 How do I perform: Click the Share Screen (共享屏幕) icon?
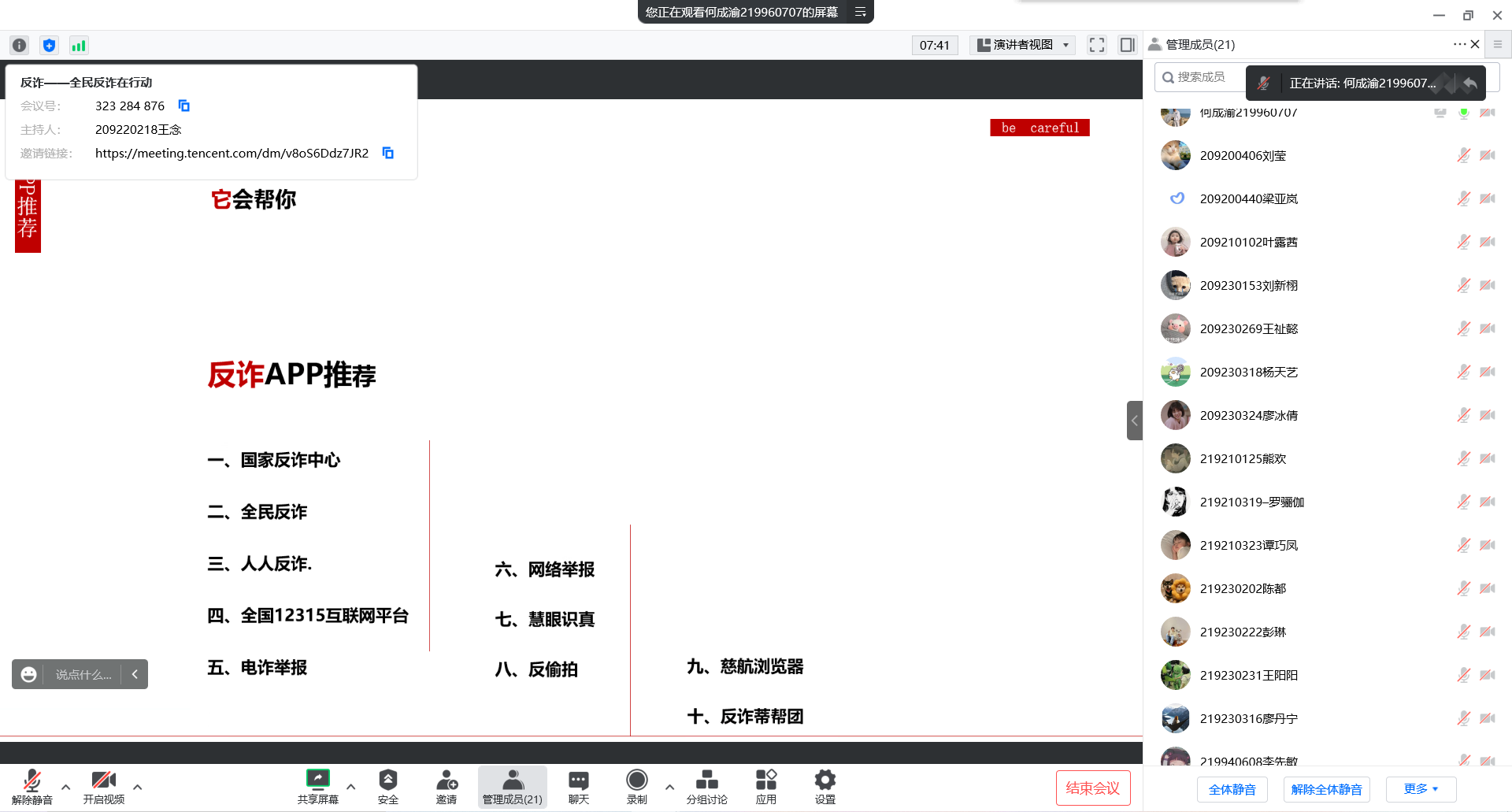pos(317,780)
